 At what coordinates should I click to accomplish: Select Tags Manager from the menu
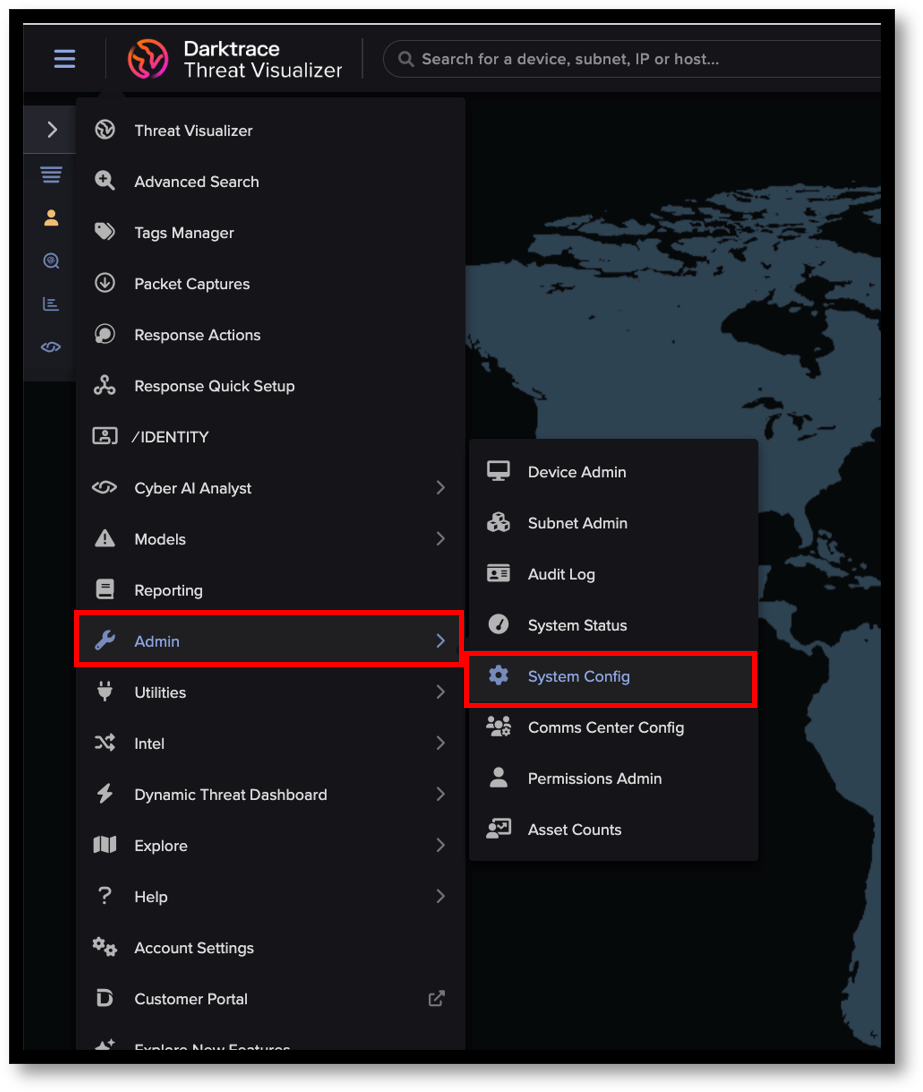[270, 233]
